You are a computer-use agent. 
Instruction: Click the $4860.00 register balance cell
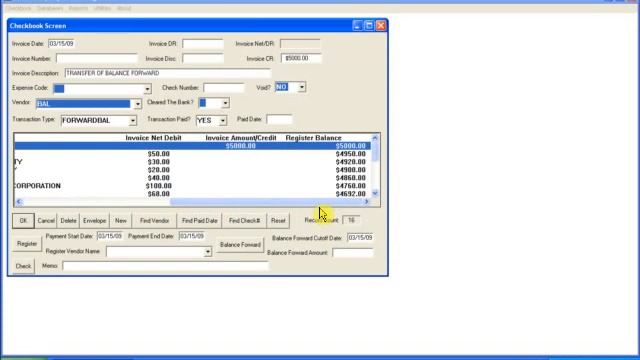(351, 178)
